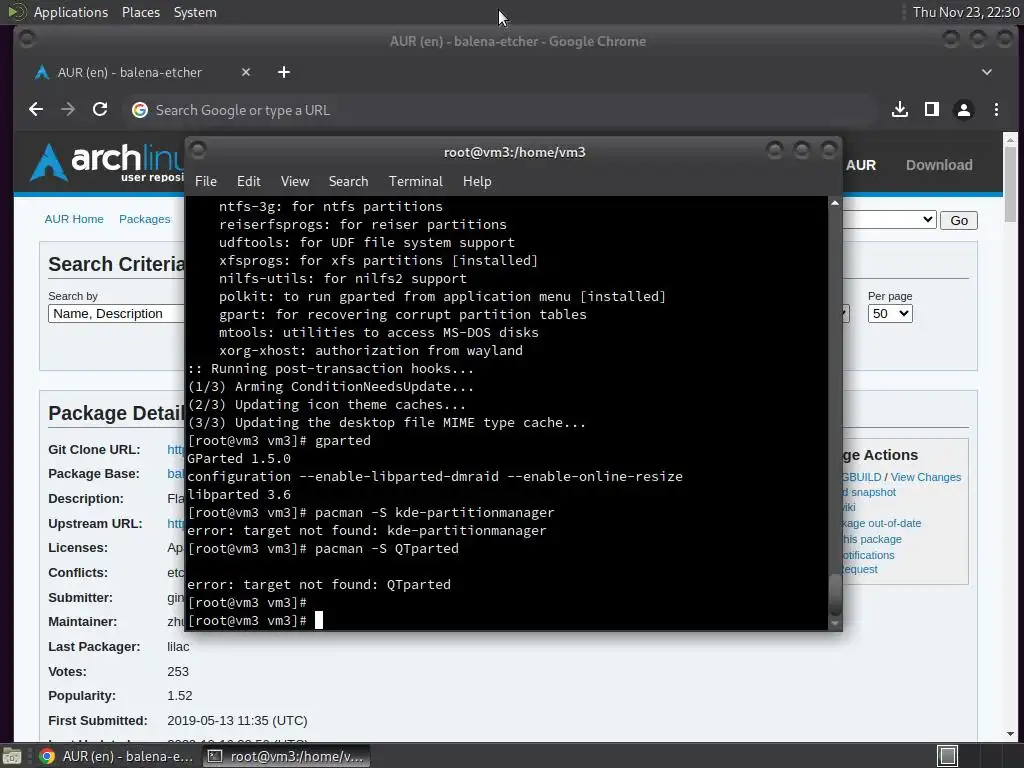Click the terminal prompt cursor

pos(319,620)
